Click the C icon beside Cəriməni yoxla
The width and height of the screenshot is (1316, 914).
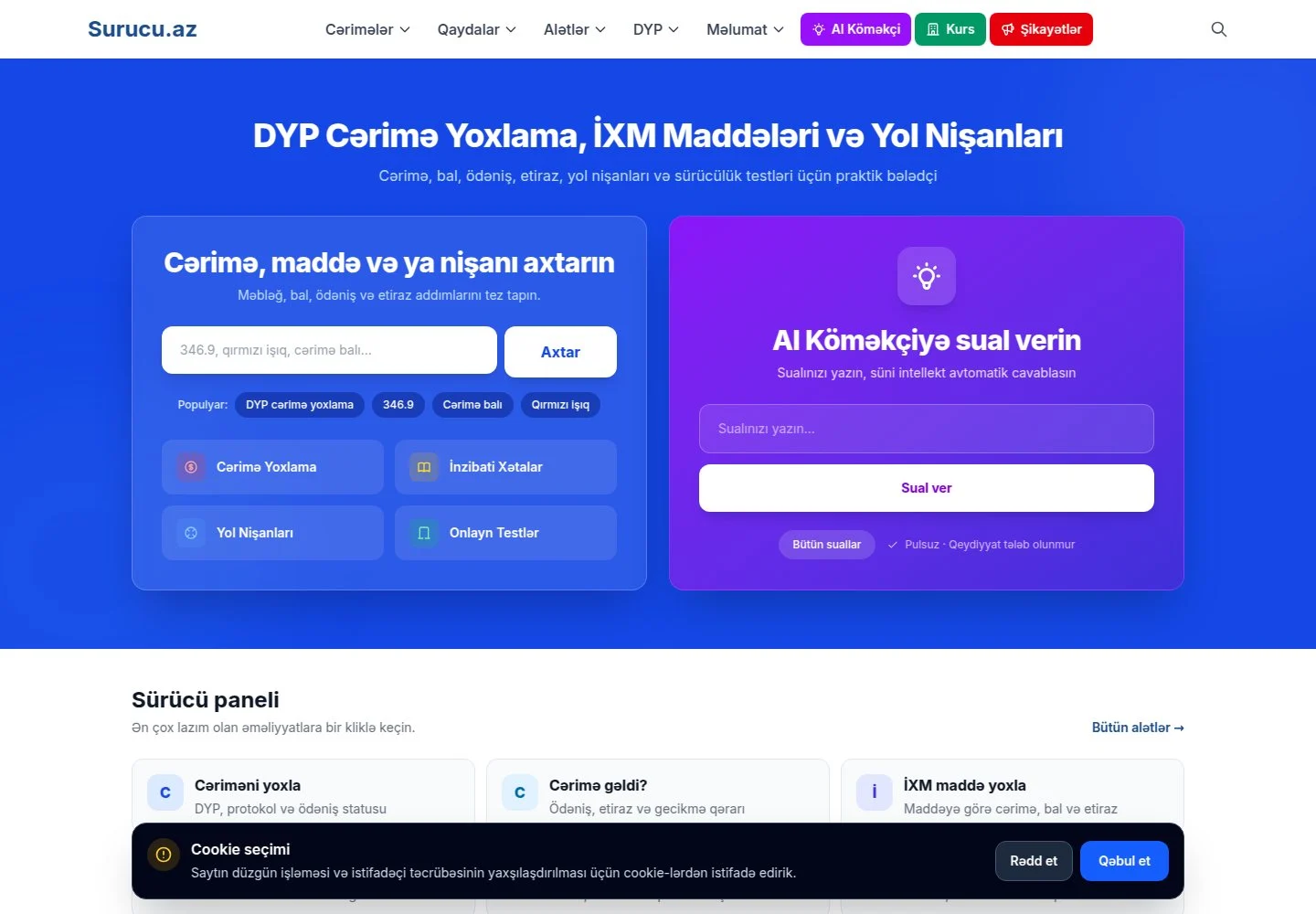[165, 792]
